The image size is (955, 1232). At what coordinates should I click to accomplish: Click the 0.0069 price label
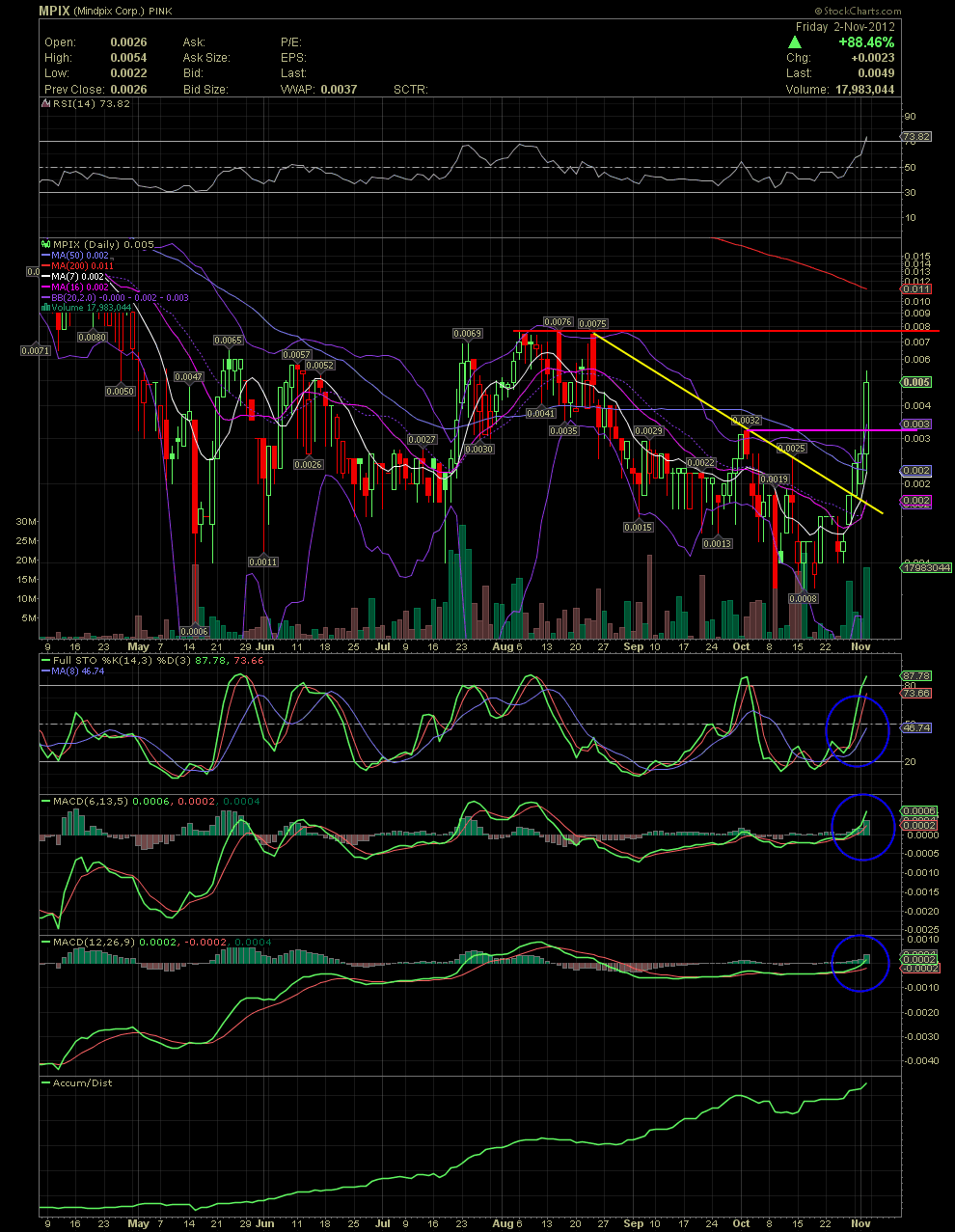click(467, 334)
